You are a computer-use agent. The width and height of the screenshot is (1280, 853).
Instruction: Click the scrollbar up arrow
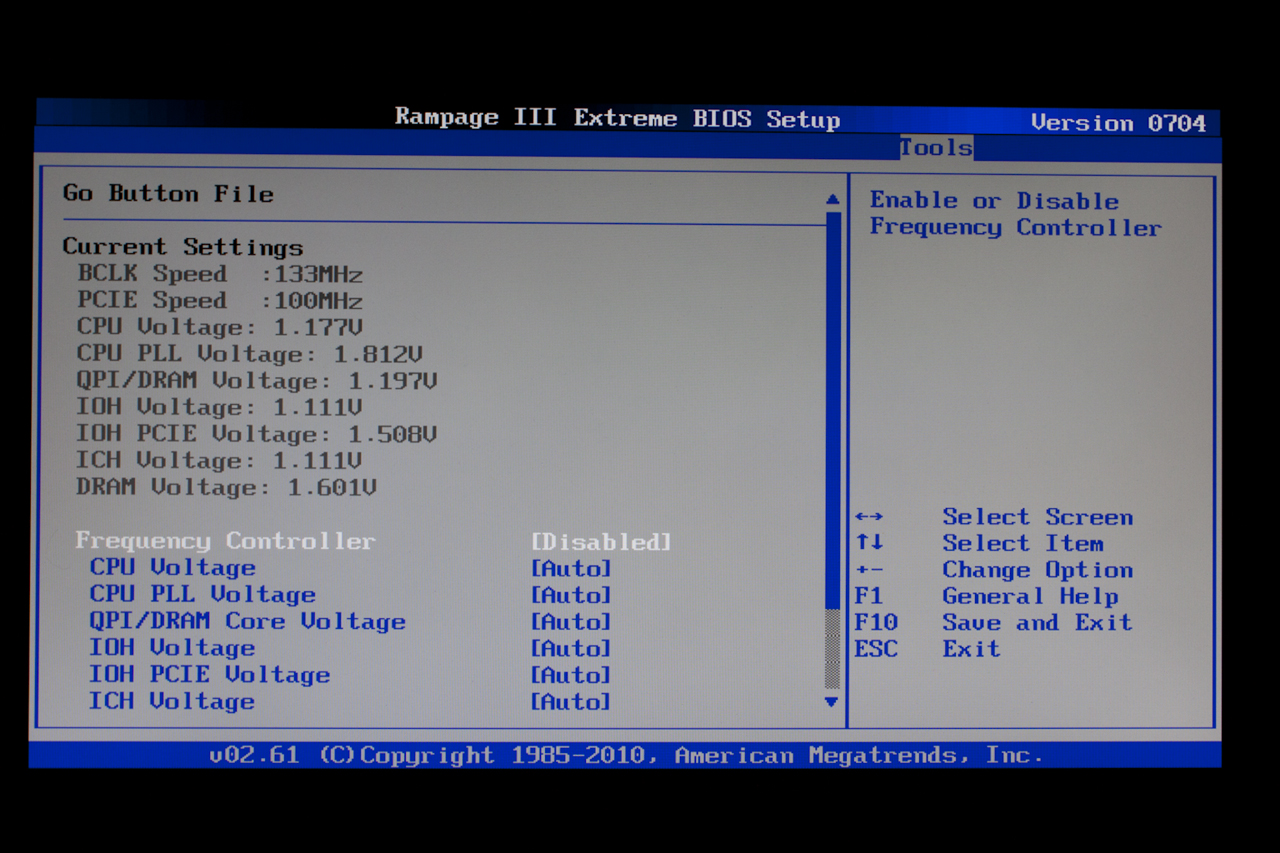click(x=833, y=200)
